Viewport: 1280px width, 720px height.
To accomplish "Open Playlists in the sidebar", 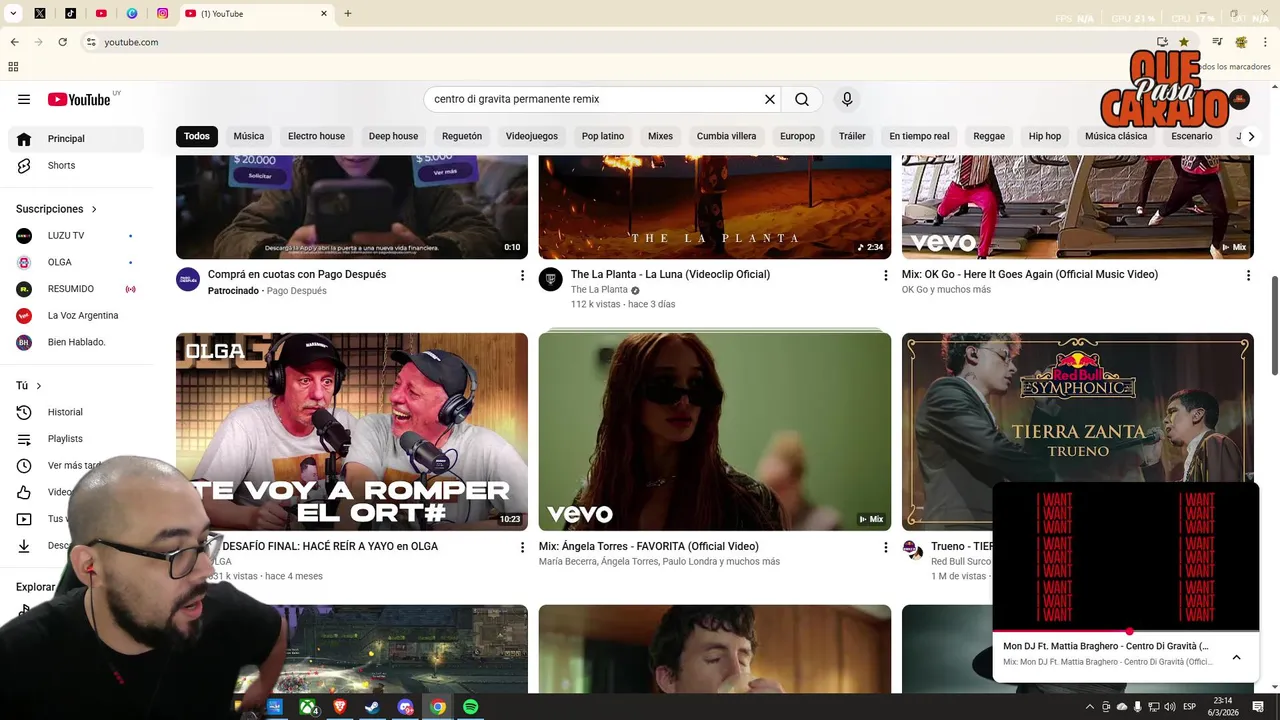I will tap(76, 439).
